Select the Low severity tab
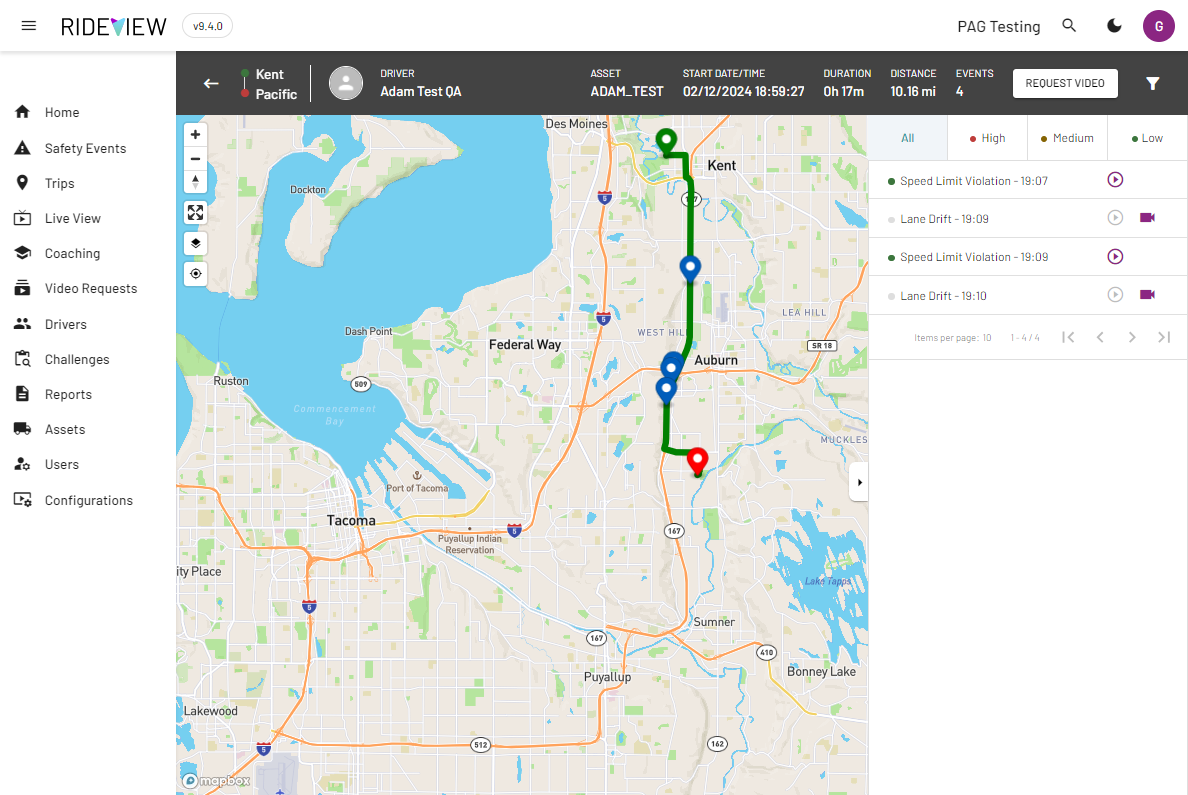This screenshot has height=795, width=1188. tap(1147, 138)
